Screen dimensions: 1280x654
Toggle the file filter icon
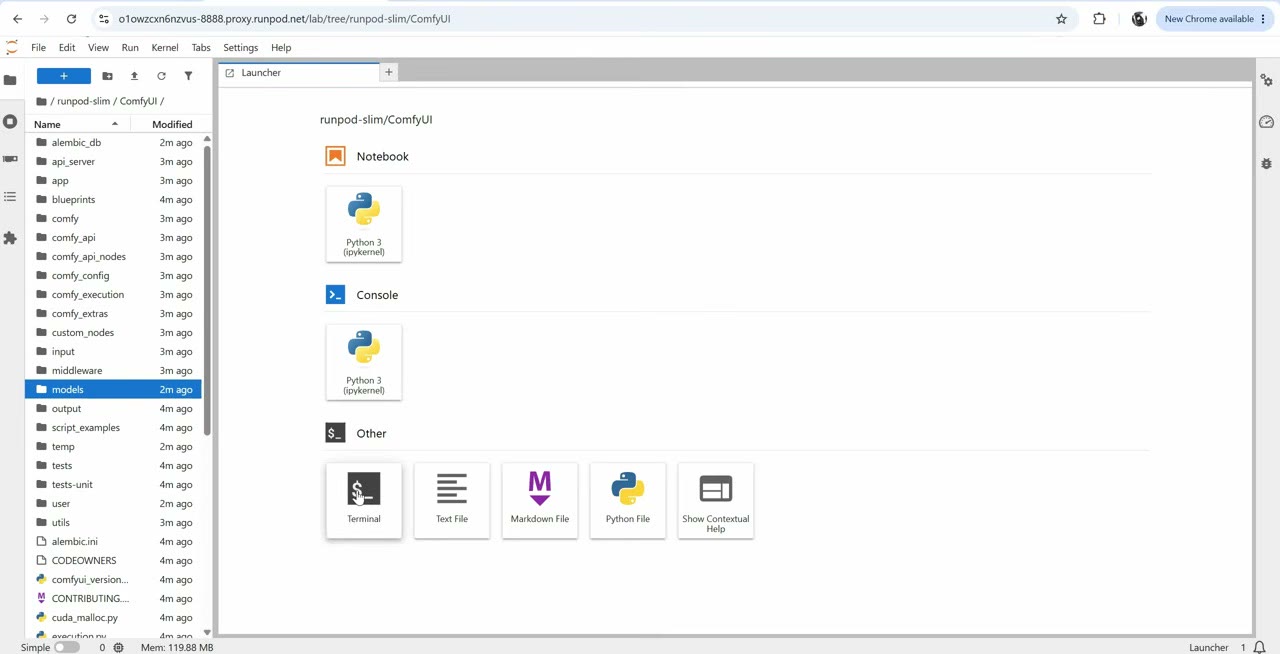(x=188, y=76)
